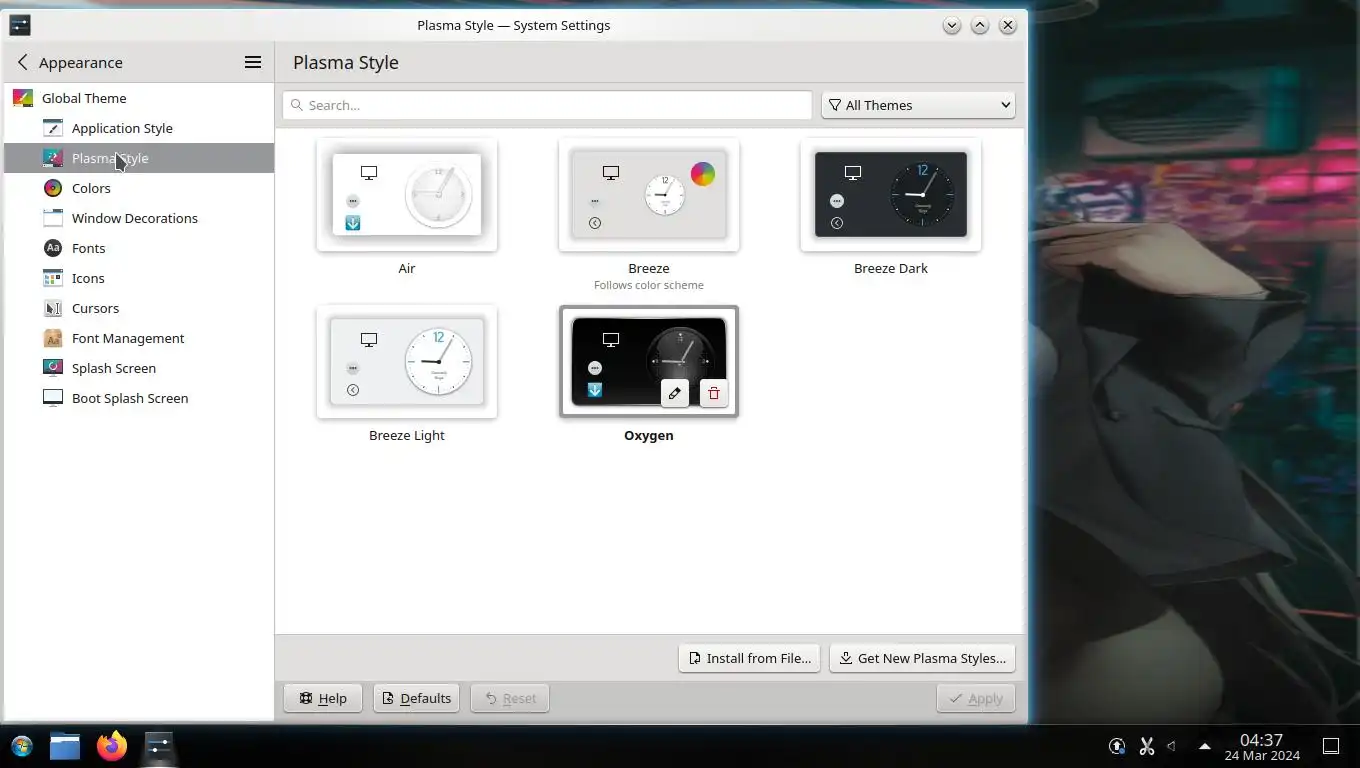Select the Breeze plasma style thumbnail
Viewport: 1360px width, 768px height.
point(649,195)
